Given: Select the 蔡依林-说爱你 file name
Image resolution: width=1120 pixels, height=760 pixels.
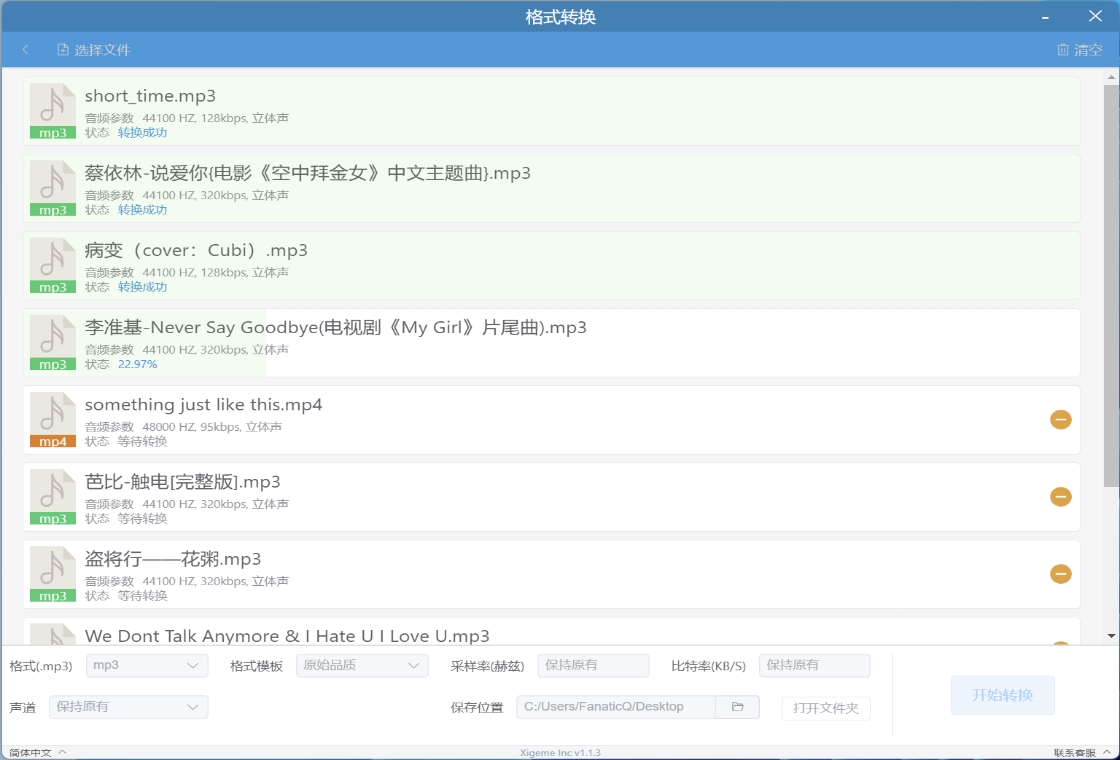Looking at the screenshot, I should click(308, 173).
